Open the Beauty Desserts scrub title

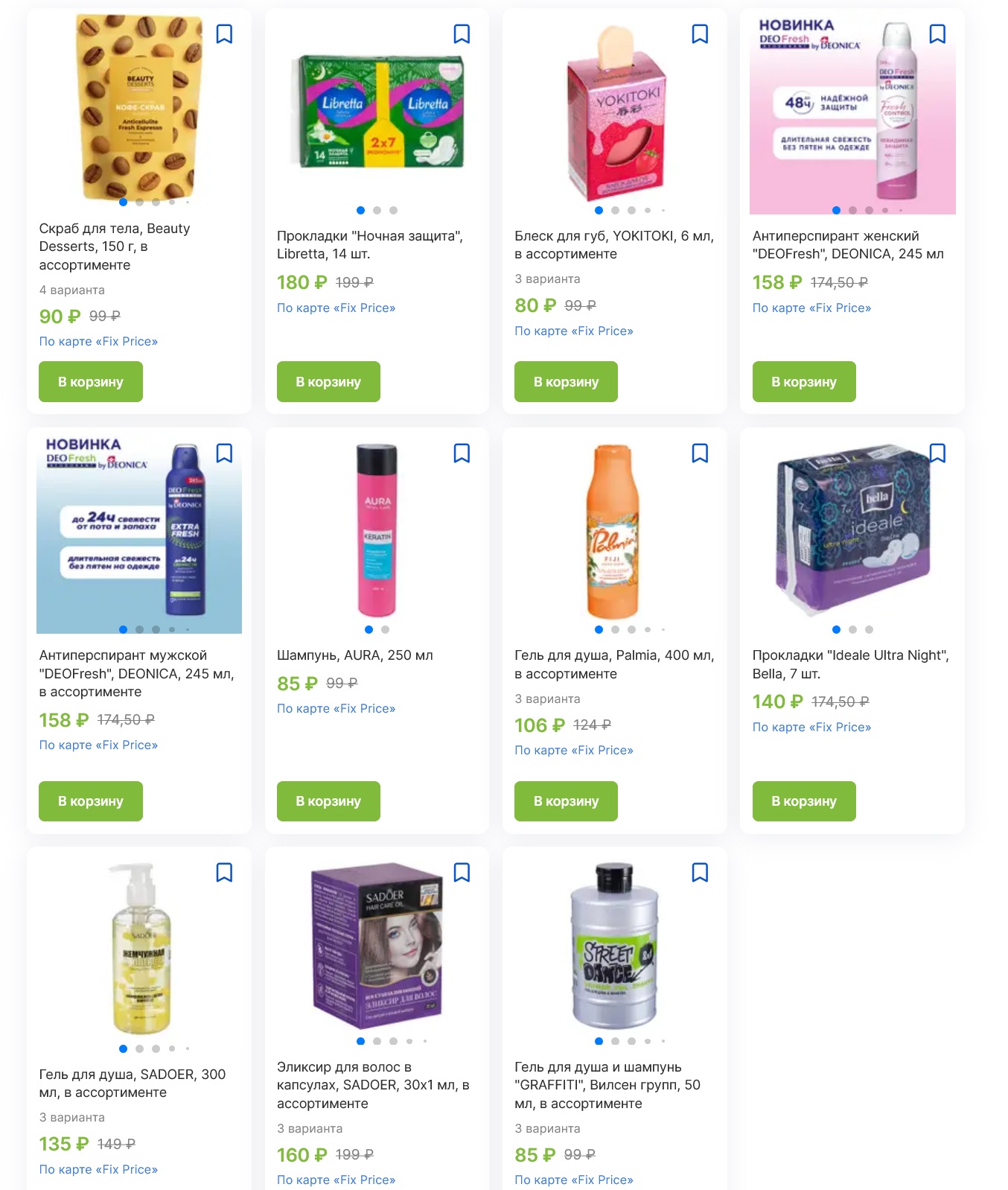click(x=115, y=246)
